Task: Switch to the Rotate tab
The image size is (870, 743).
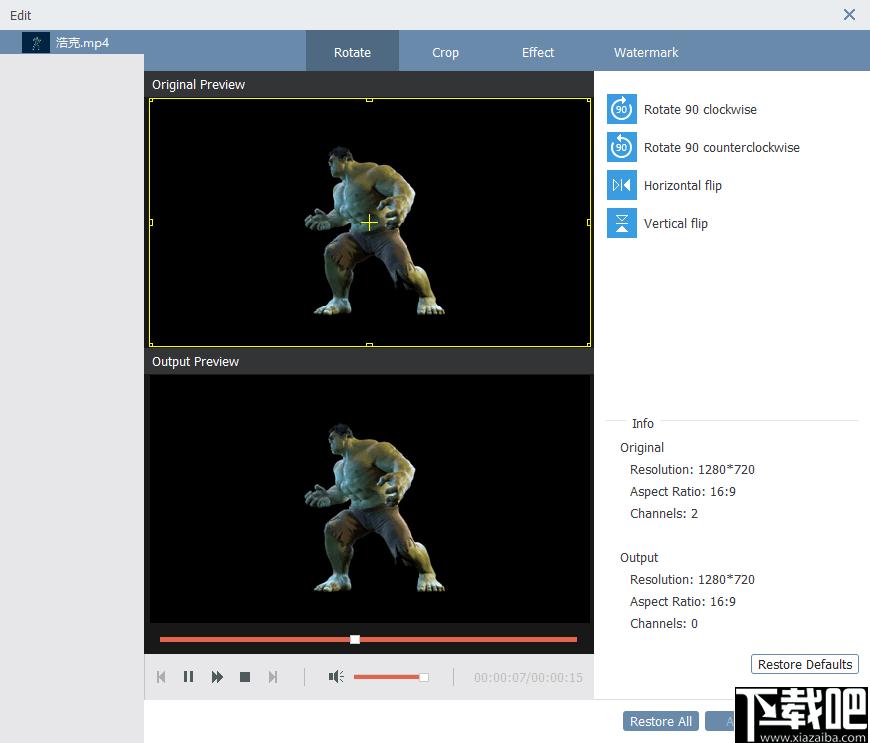Action: 352,52
